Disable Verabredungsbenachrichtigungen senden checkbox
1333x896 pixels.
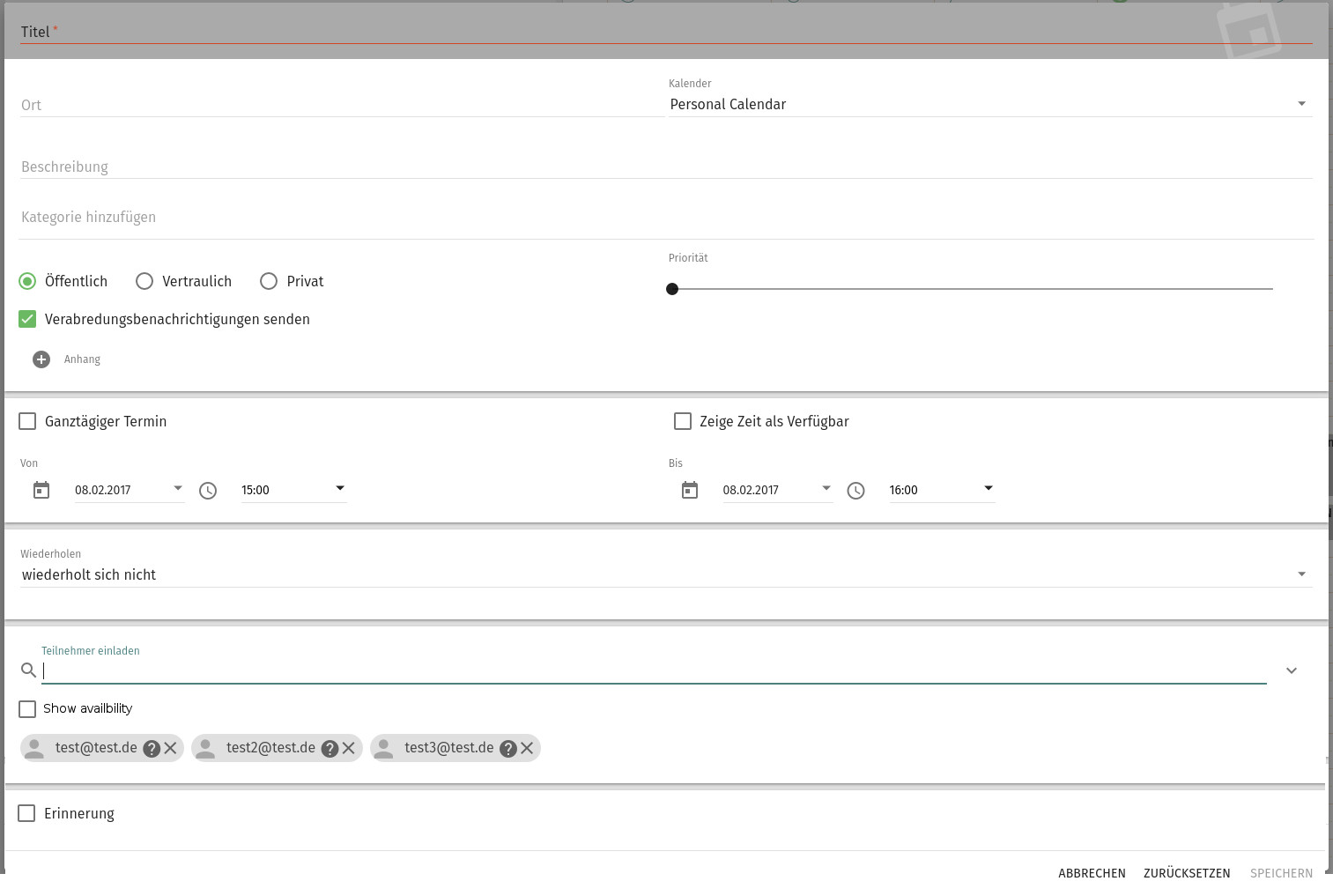[27, 319]
